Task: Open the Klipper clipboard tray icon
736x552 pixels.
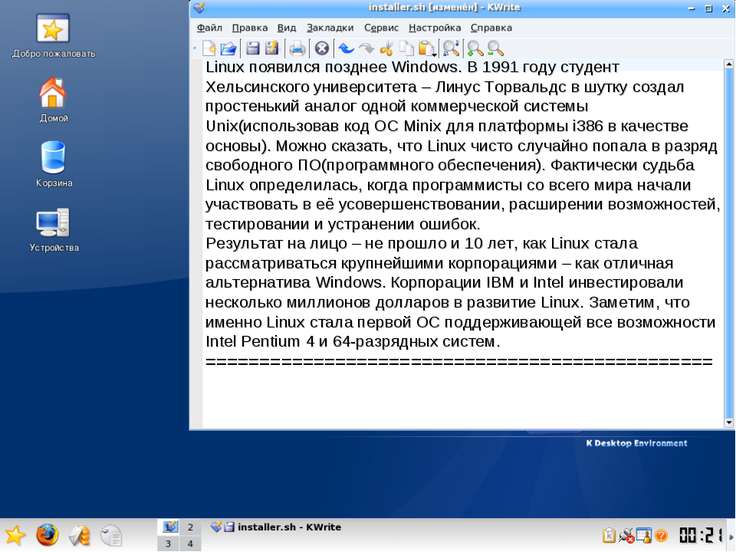Action: pyautogui.click(x=609, y=536)
